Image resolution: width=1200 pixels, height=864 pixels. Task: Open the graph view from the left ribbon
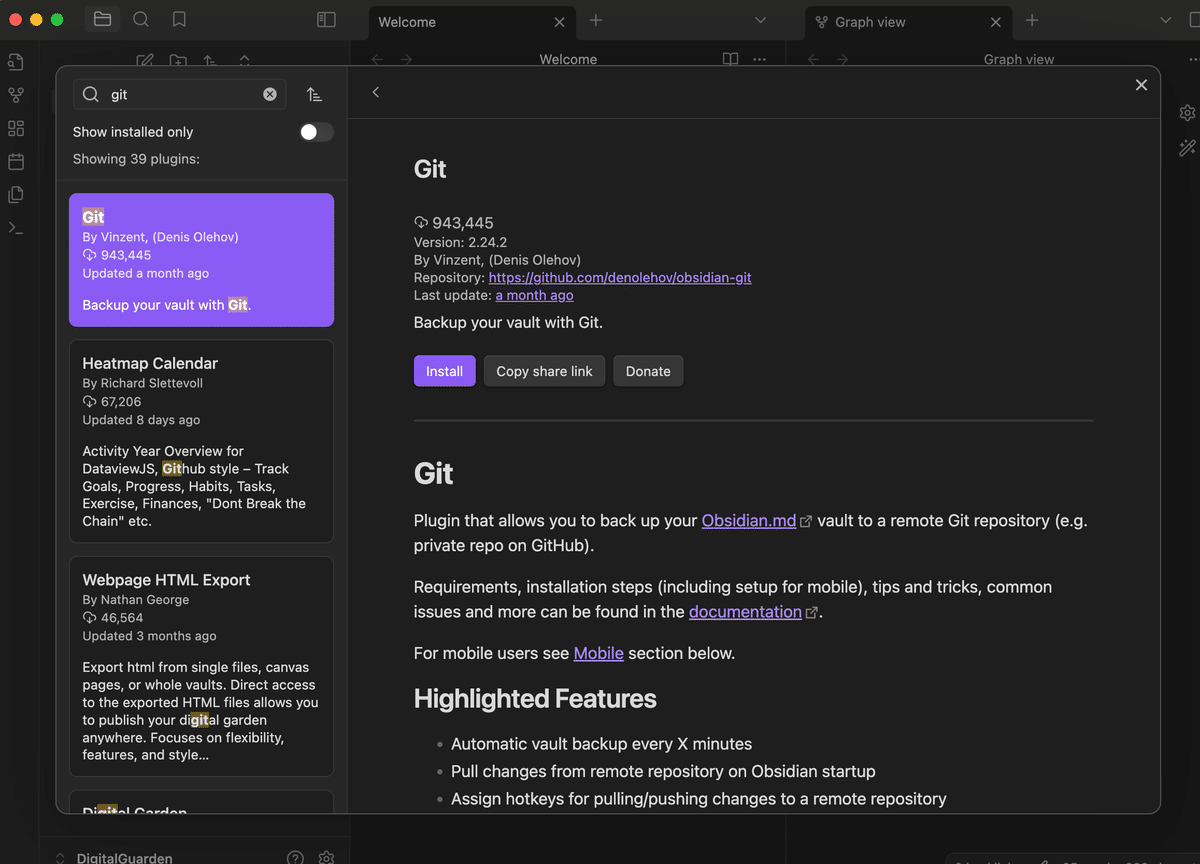tap(15, 94)
